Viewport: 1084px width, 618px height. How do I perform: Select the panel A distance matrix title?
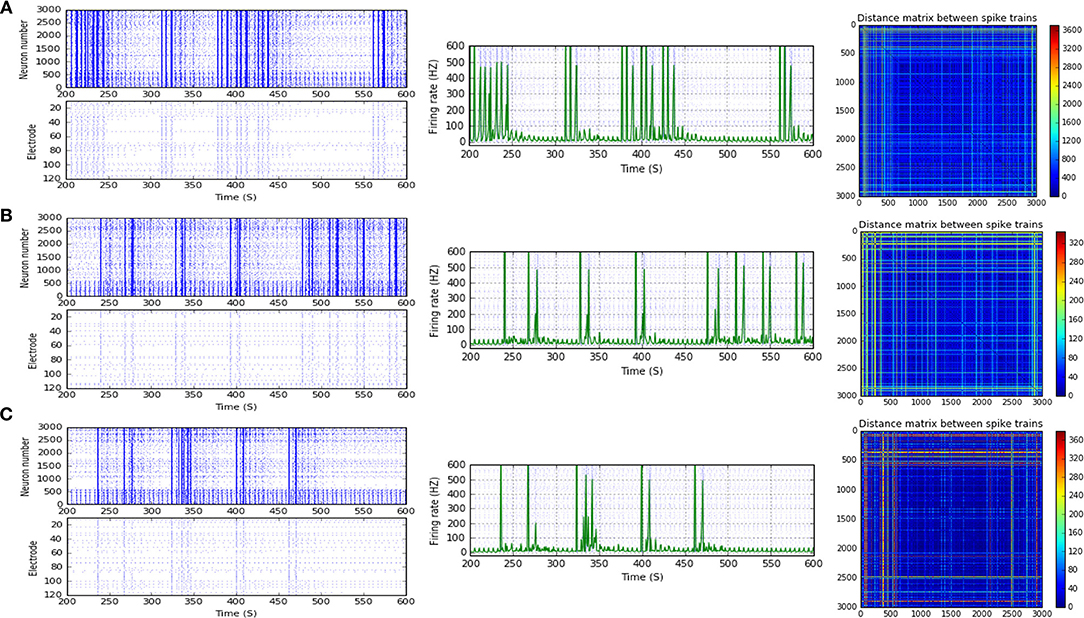tap(946, 18)
